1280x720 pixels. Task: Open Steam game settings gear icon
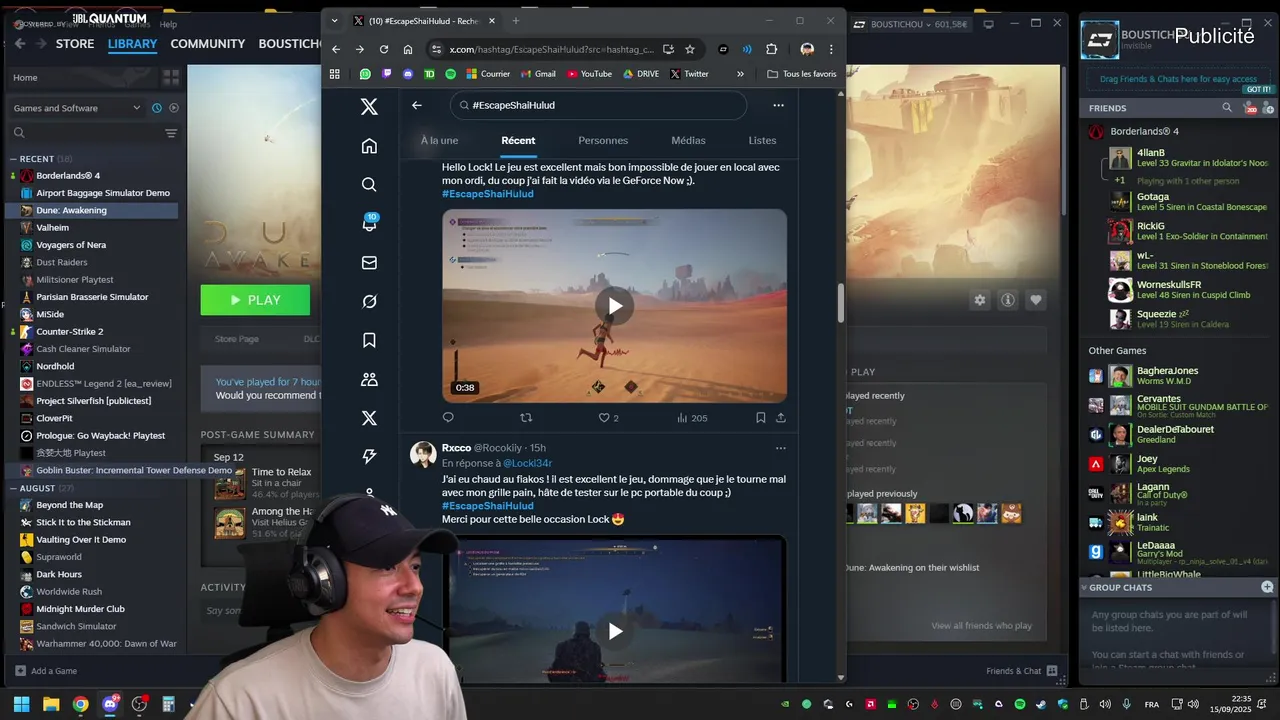980,300
